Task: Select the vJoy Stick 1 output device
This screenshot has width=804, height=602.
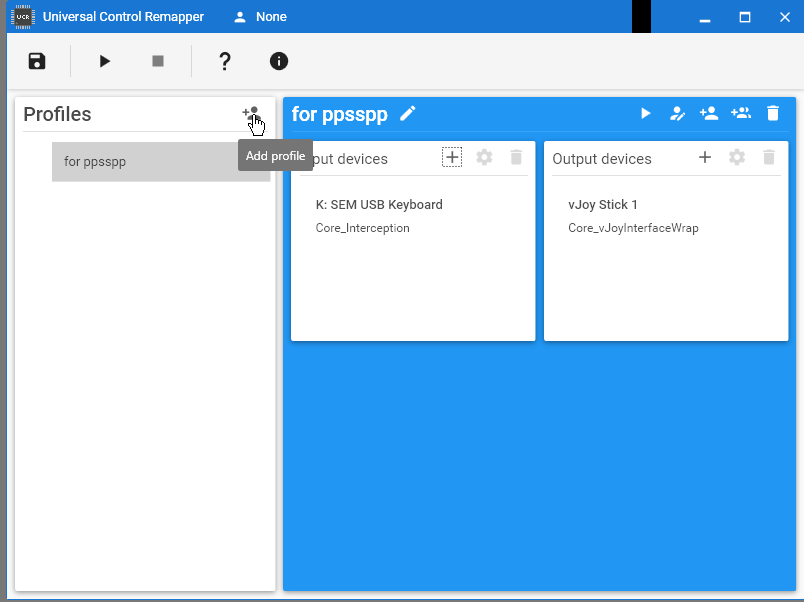Action: pos(603,205)
